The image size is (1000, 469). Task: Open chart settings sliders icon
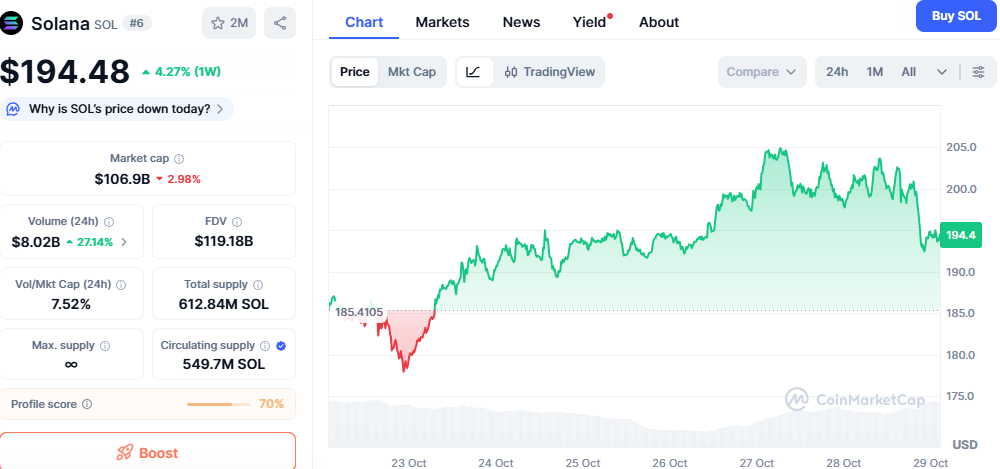pos(978,72)
